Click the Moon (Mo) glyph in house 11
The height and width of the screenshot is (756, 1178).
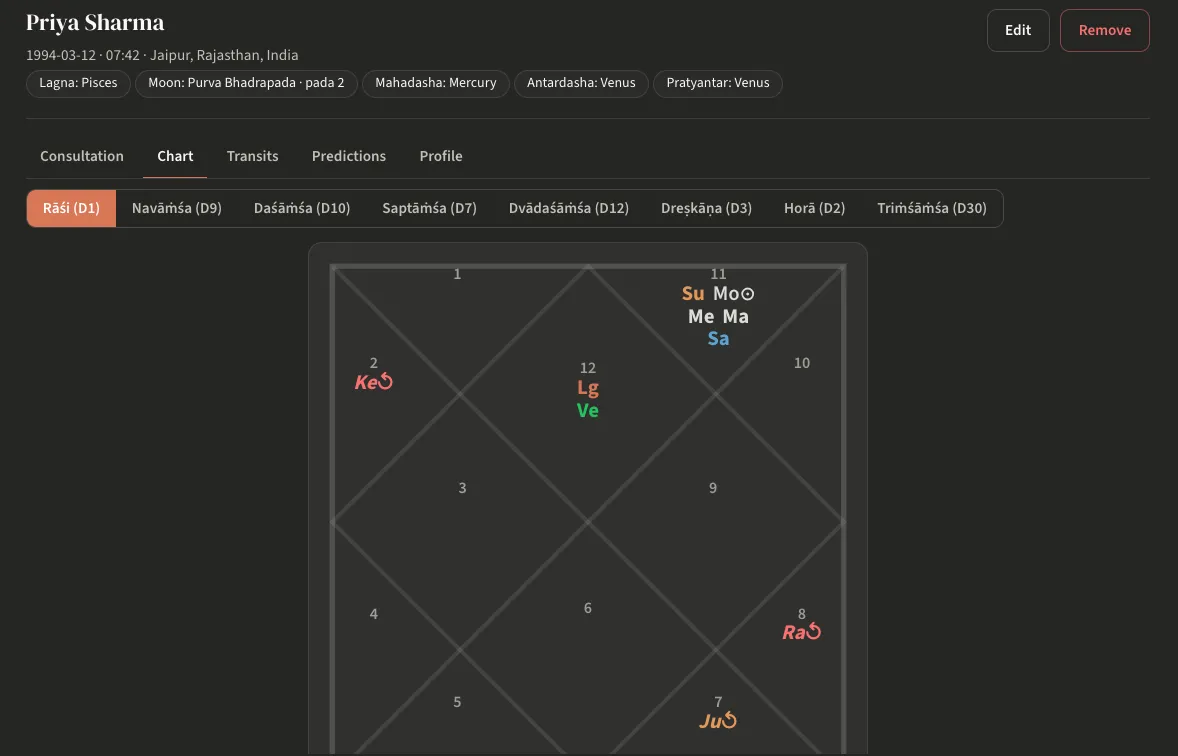(x=733, y=294)
